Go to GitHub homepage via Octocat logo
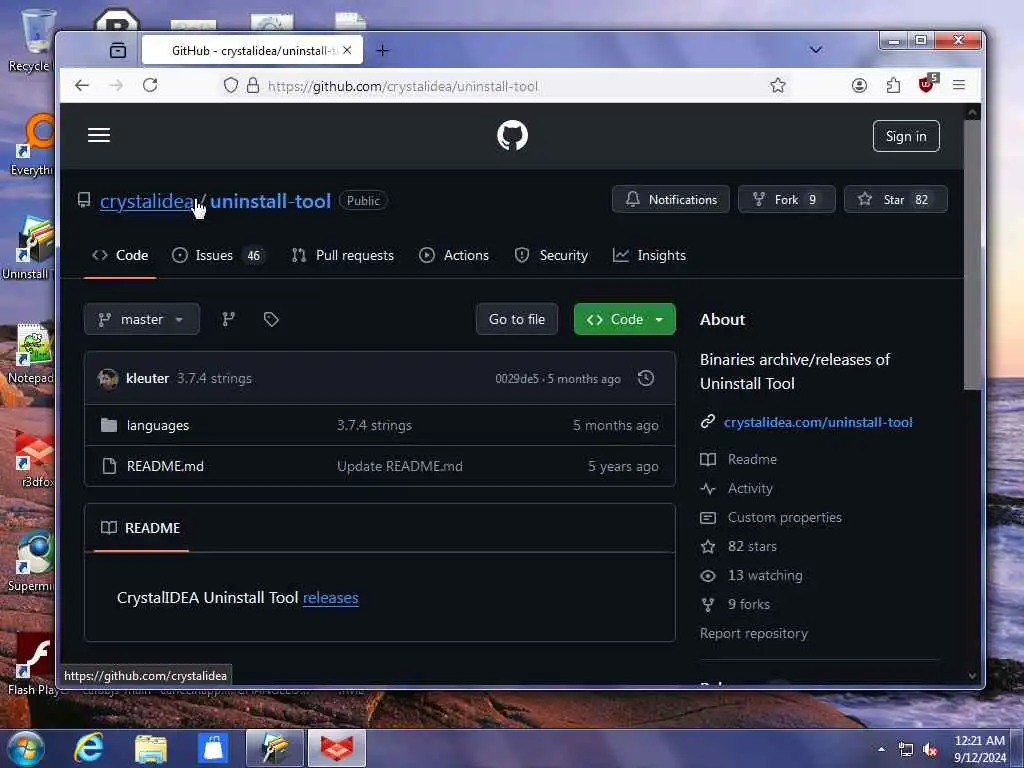 coord(512,136)
